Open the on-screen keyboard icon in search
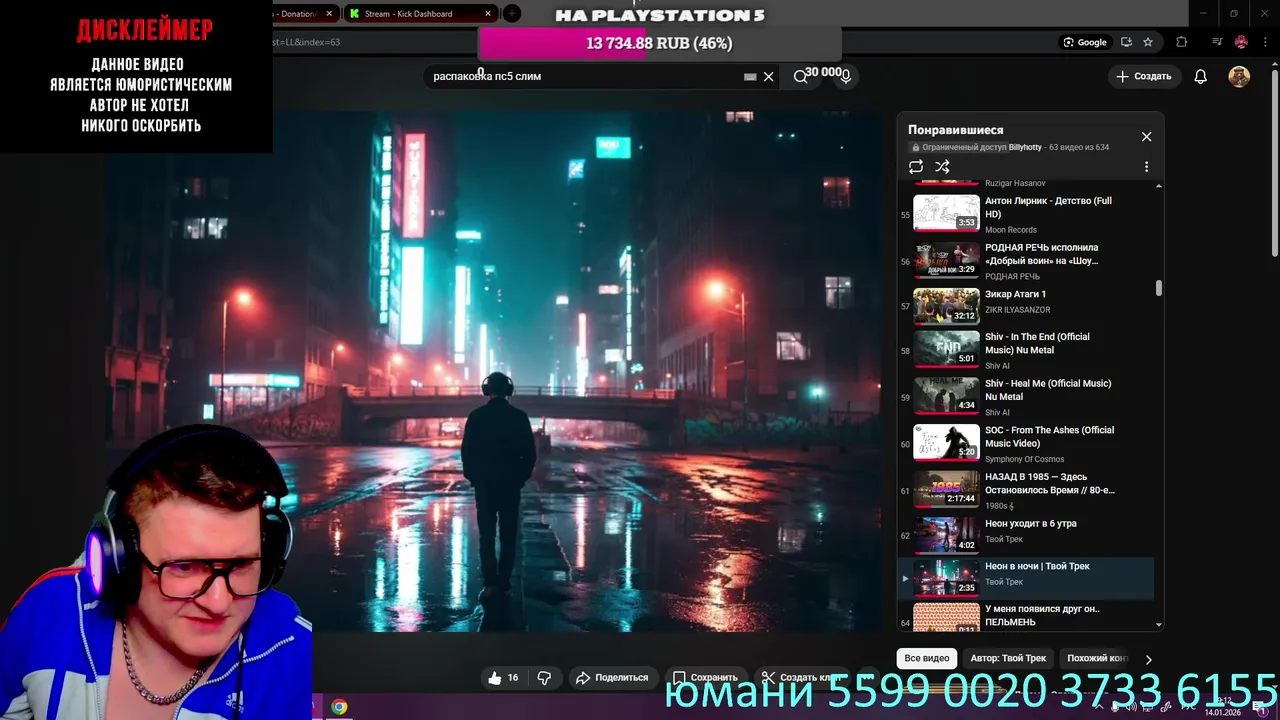Viewport: 1280px width, 720px height. click(750, 76)
